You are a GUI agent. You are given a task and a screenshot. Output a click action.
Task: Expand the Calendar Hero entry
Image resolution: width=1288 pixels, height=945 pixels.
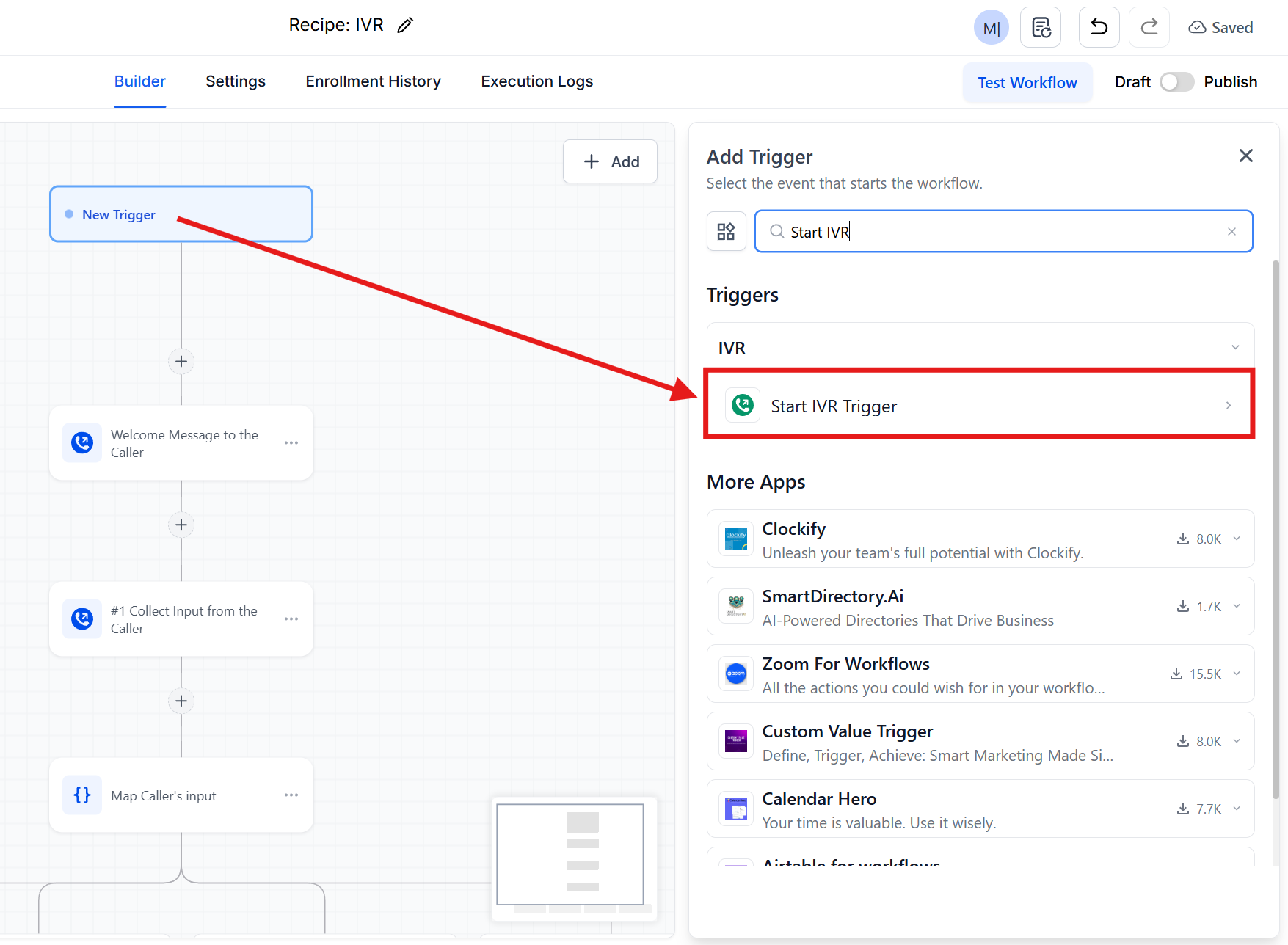pos(1237,809)
